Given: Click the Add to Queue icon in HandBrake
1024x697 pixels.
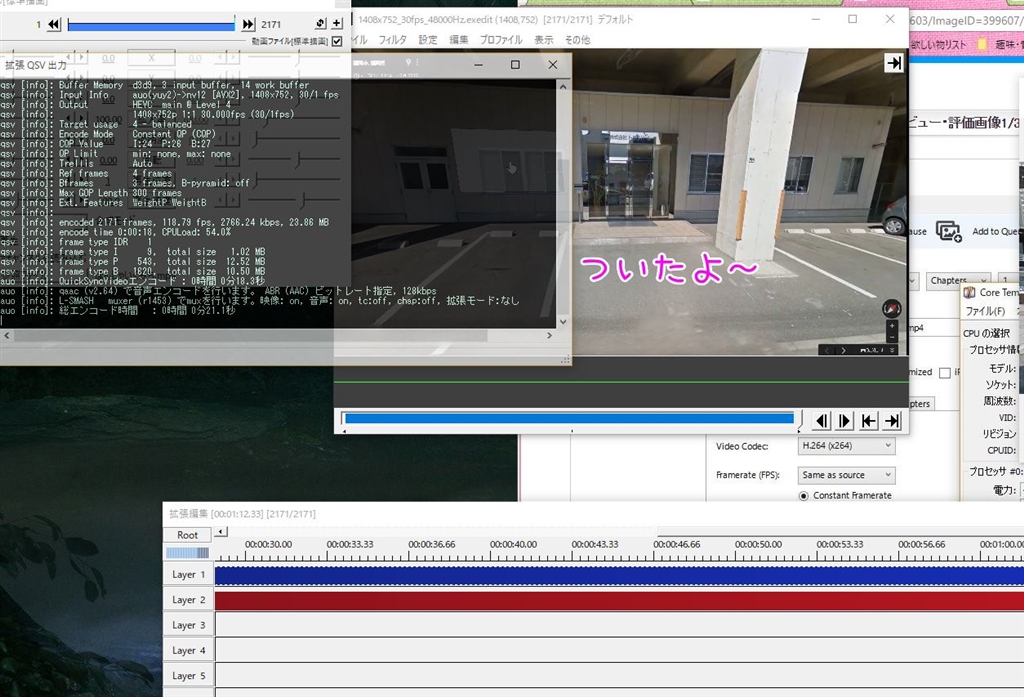Looking at the screenshot, I should pos(948,231).
